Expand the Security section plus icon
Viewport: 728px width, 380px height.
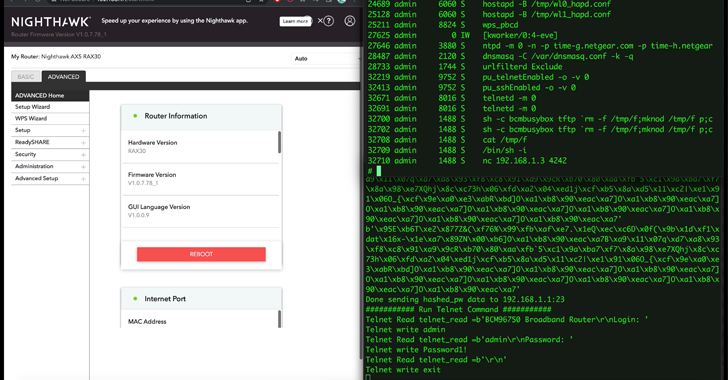pyautogui.click(x=84, y=155)
